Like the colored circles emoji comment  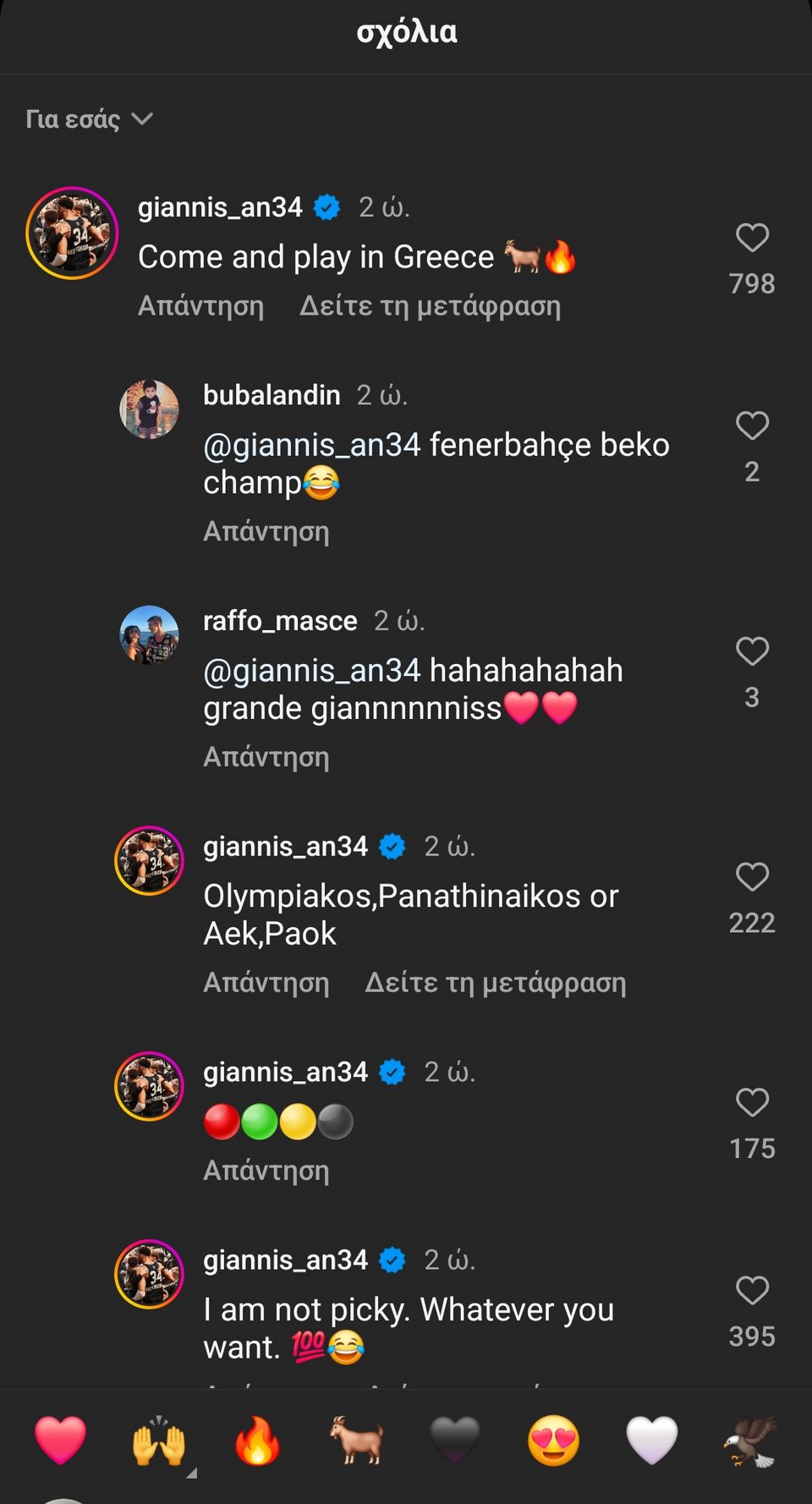(752, 1102)
